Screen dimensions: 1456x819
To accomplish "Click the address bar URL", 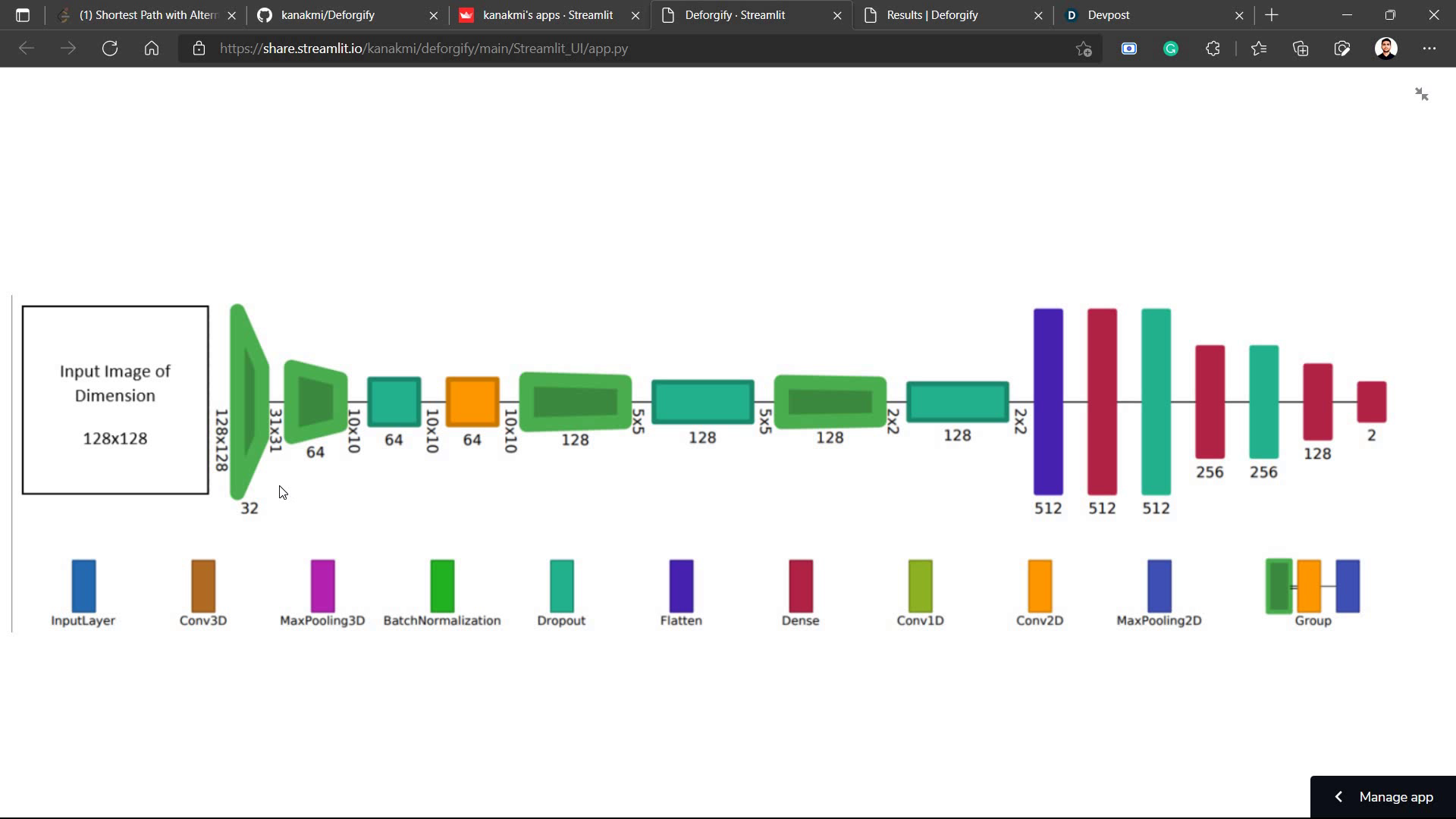I will click(423, 49).
